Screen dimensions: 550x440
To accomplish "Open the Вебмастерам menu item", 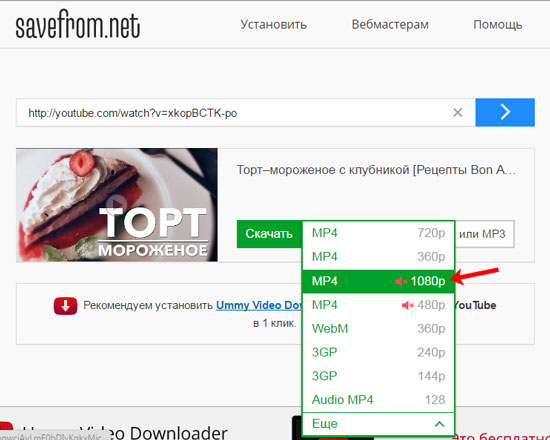I will point(390,25).
